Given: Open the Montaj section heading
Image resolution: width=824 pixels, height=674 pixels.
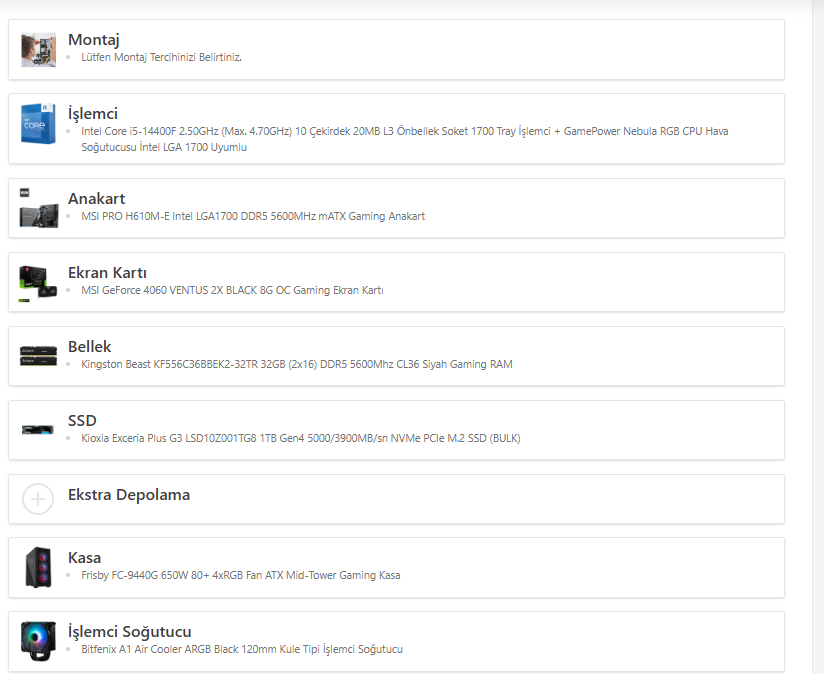Looking at the screenshot, I should click(94, 40).
